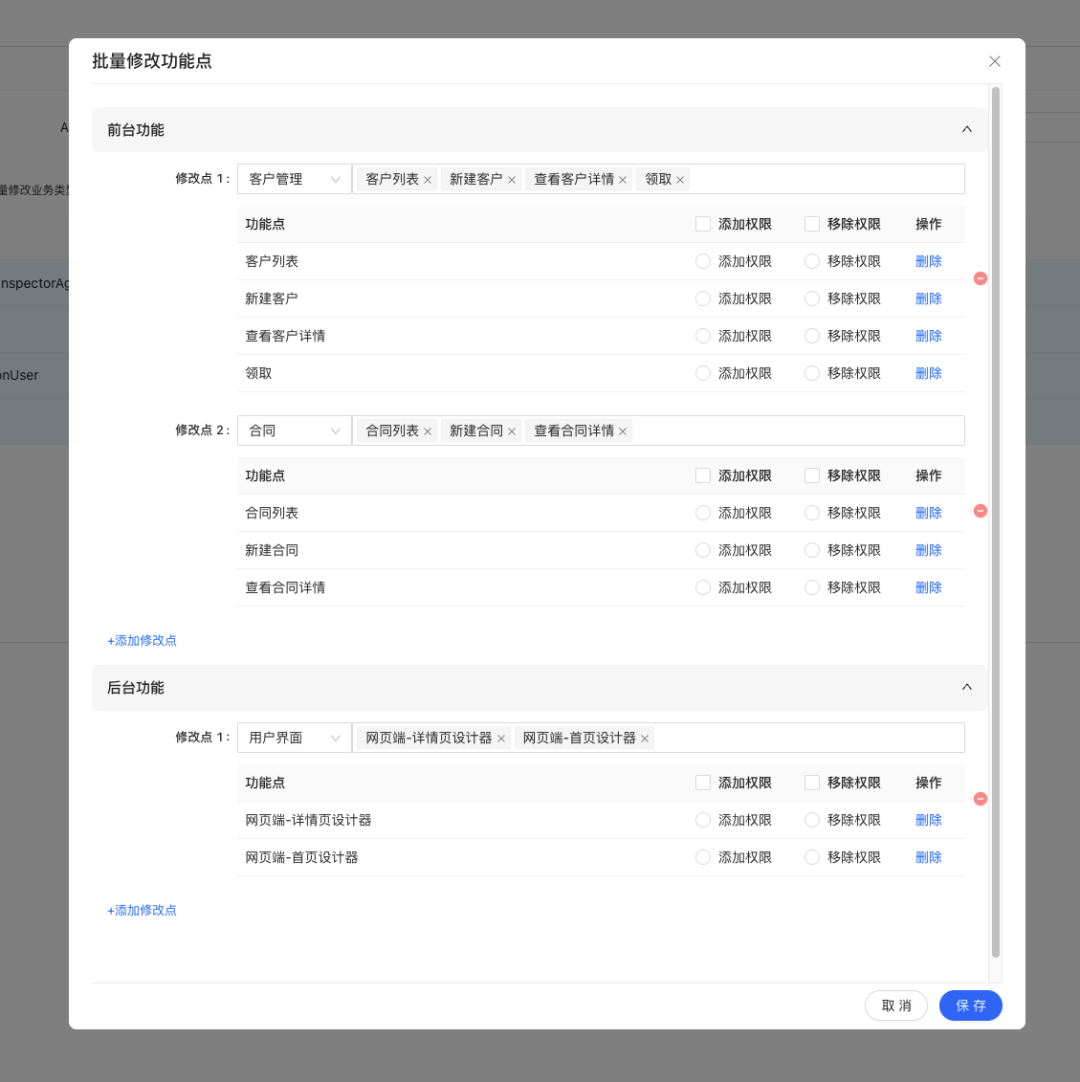1080x1082 pixels.
Task: Collapse the 后台功能 section
Action: coord(966,687)
